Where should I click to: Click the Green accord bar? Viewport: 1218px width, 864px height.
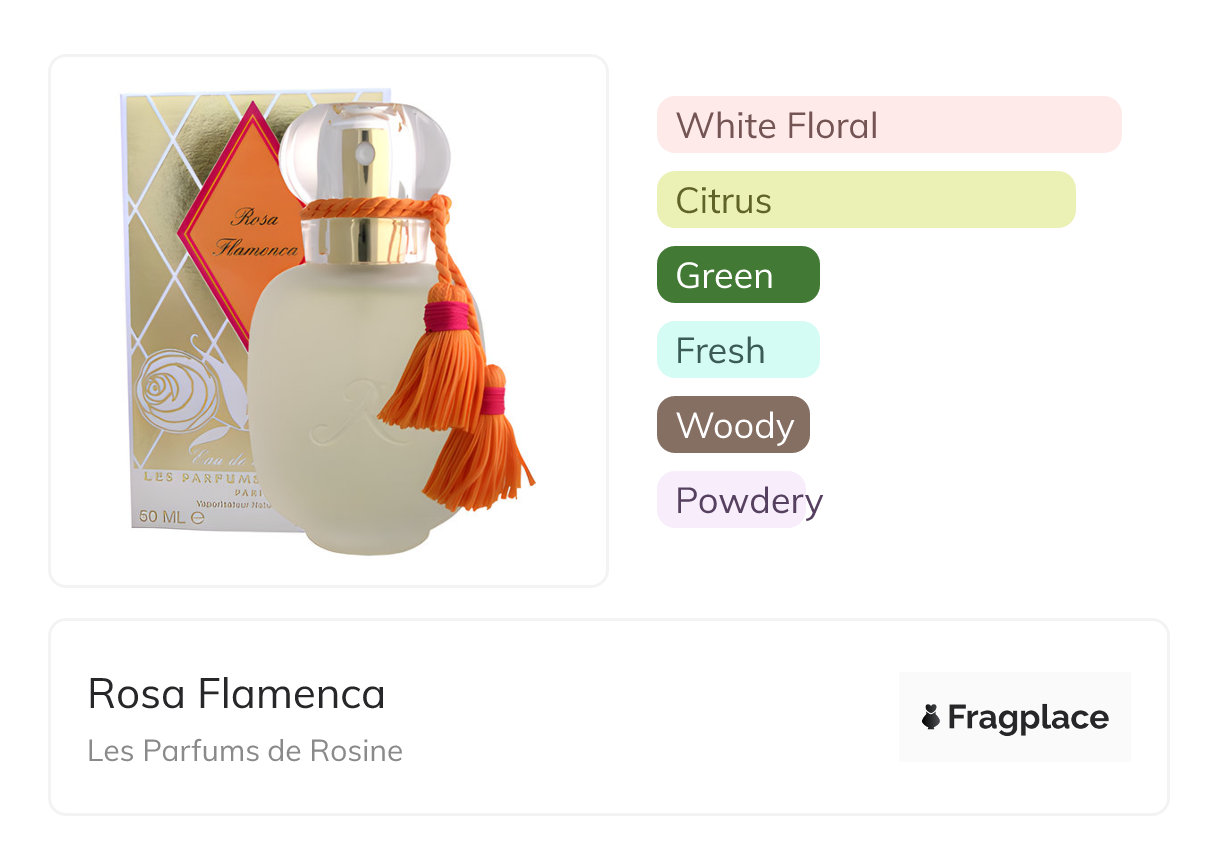pyautogui.click(x=737, y=275)
